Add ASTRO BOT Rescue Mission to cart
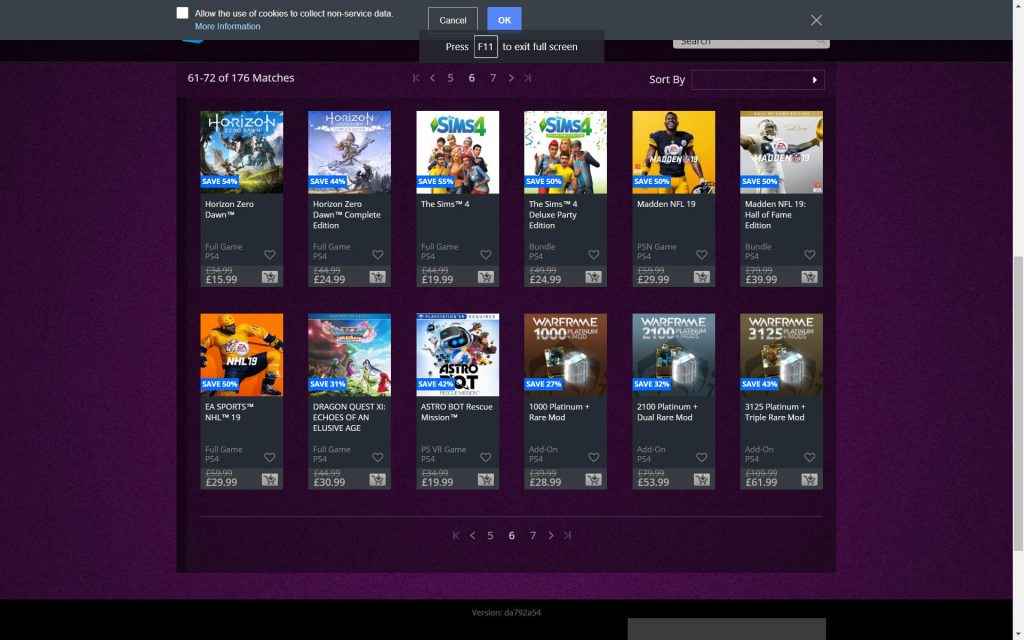The image size is (1024, 640). pyautogui.click(x=486, y=480)
